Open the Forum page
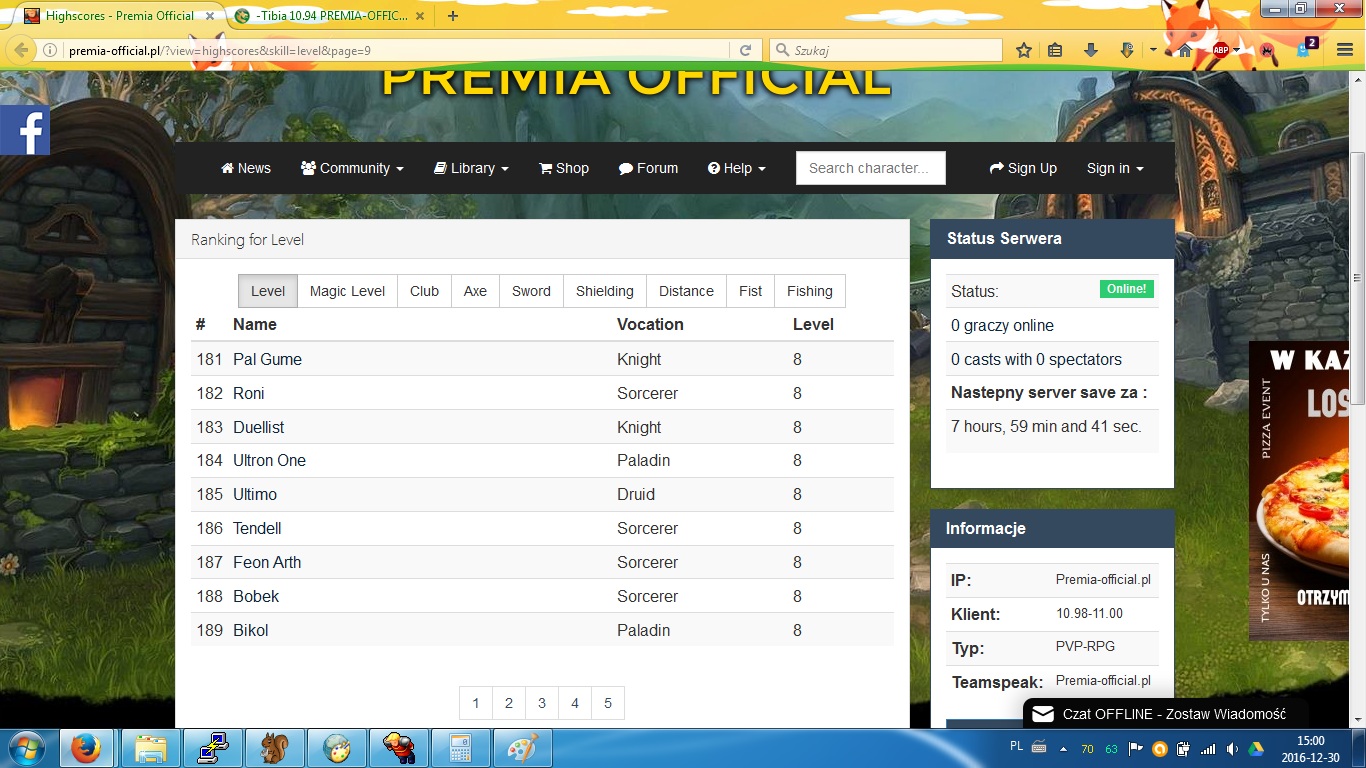This screenshot has width=1366, height=768. tap(648, 168)
